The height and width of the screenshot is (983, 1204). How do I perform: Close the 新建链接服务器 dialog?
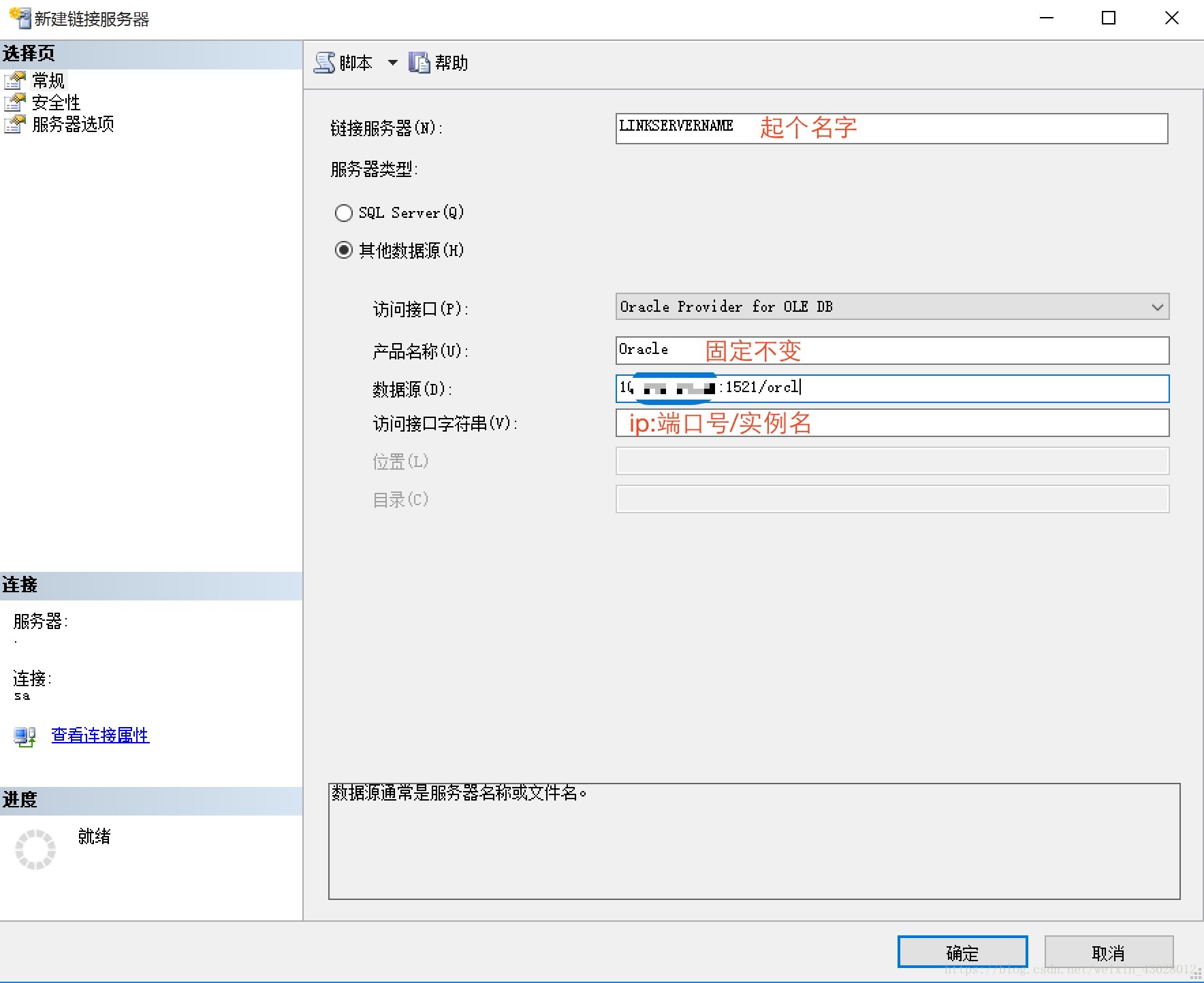(1171, 18)
